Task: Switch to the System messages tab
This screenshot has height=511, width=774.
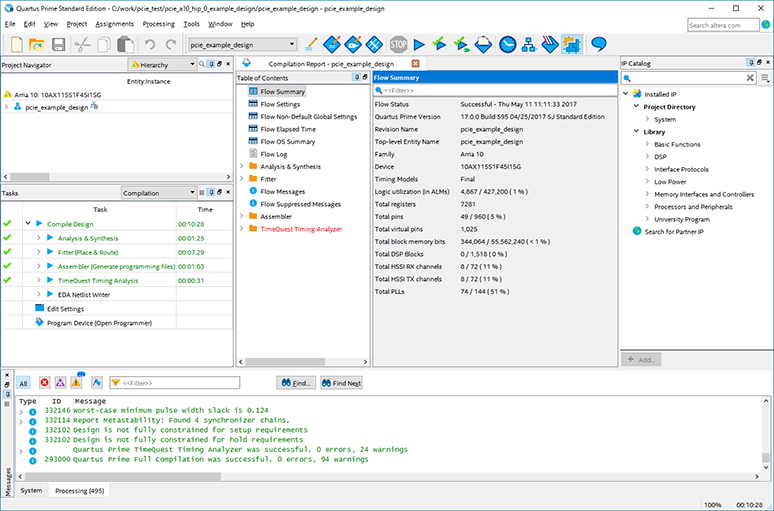Action: click(31, 490)
